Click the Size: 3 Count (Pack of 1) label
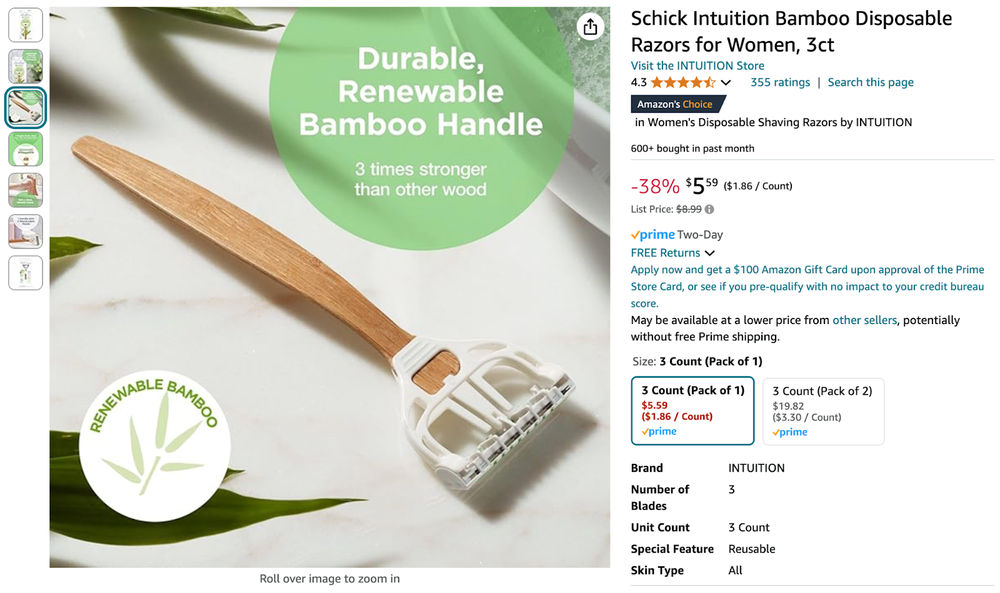Screen dimensions: 1000x593 click(x=700, y=361)
